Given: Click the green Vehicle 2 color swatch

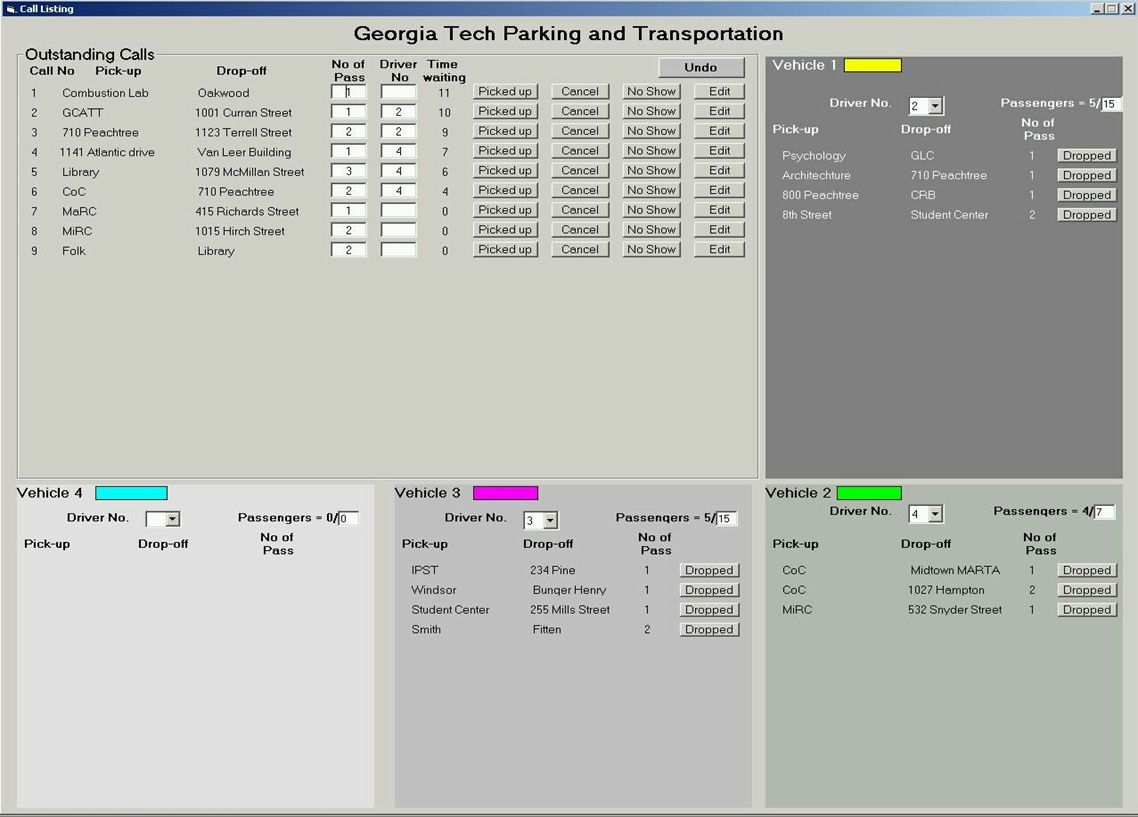Looking at the screenshot, I should pyautogui.click(x=868, y=493).
